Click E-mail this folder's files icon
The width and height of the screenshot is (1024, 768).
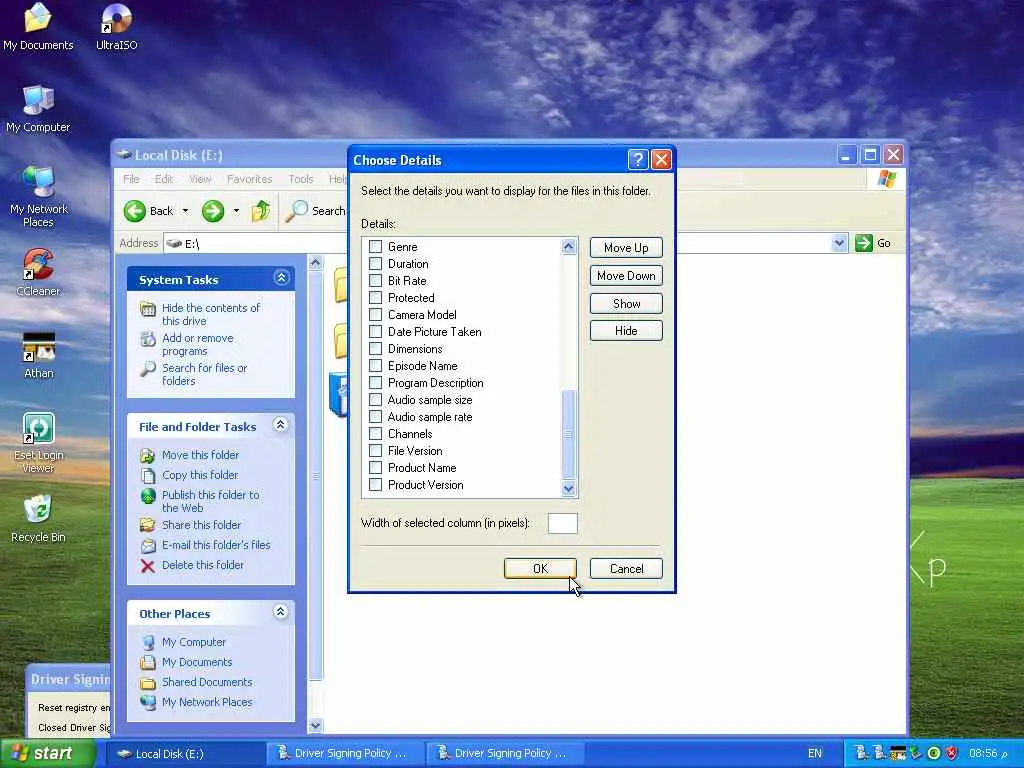(x=148, y=545)
